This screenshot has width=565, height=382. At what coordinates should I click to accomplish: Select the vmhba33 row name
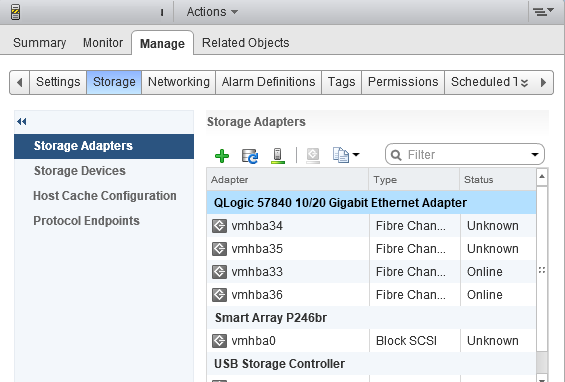[x=257, y=272]
